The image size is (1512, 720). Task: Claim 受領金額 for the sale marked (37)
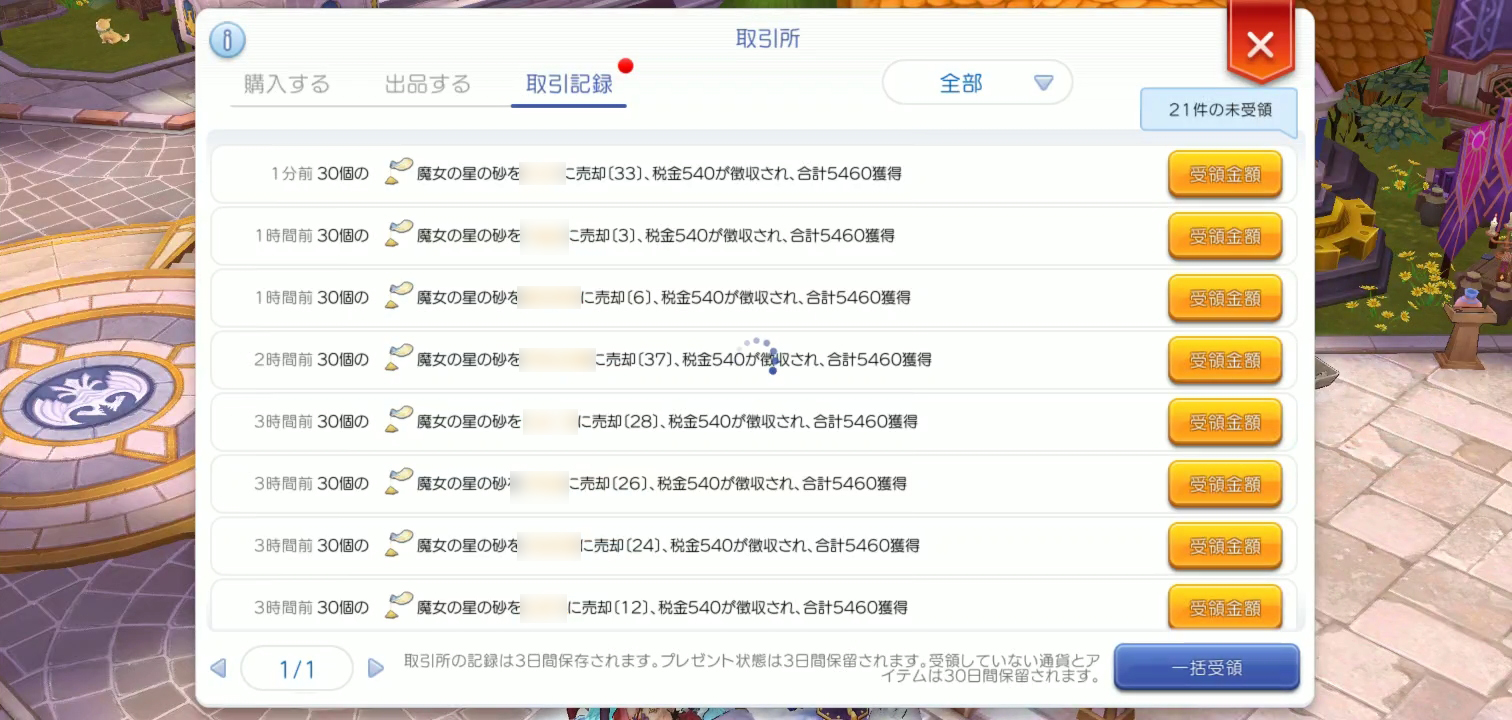(1225, 360)
